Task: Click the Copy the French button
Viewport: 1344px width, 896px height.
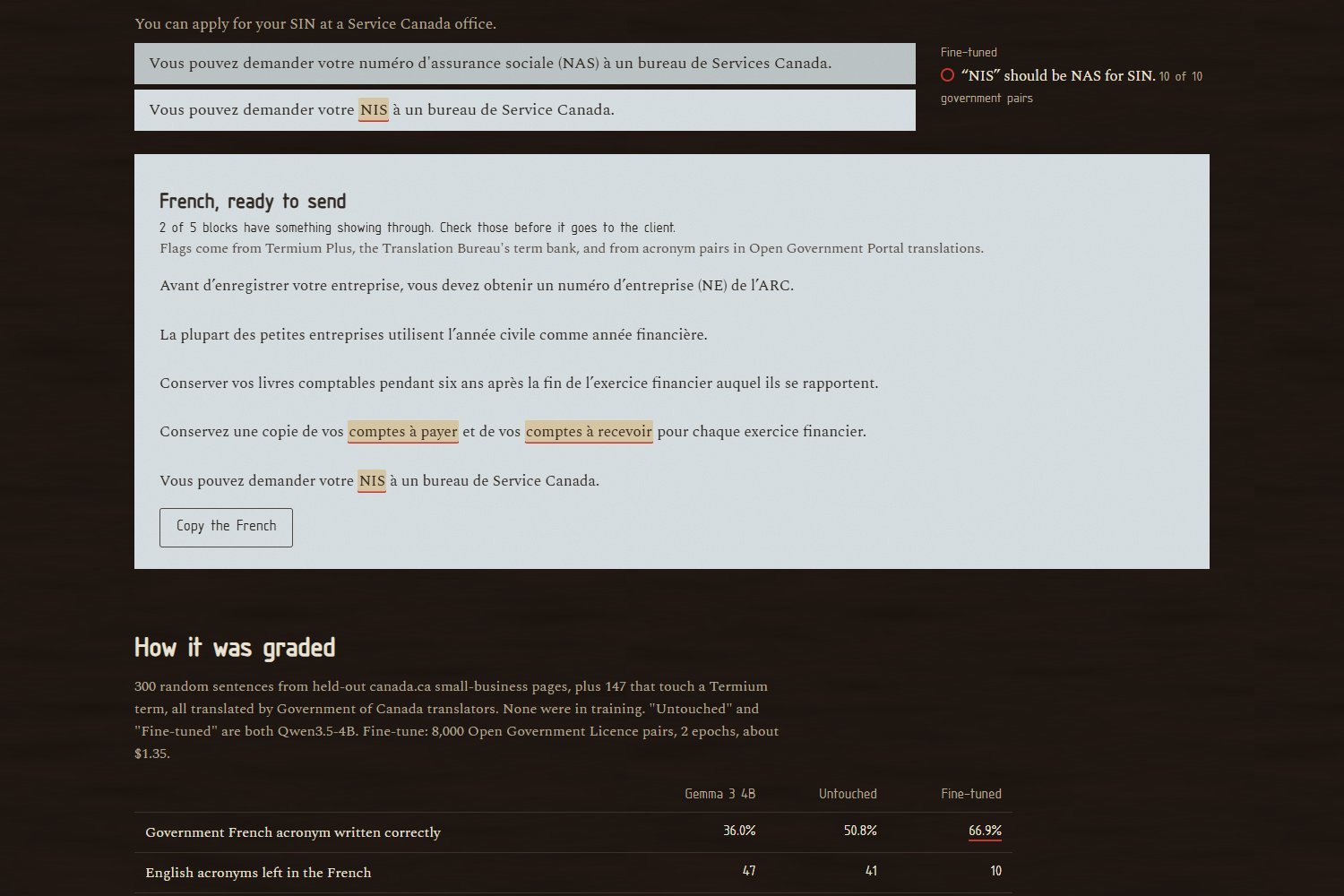Action: (x=226, y=527)
